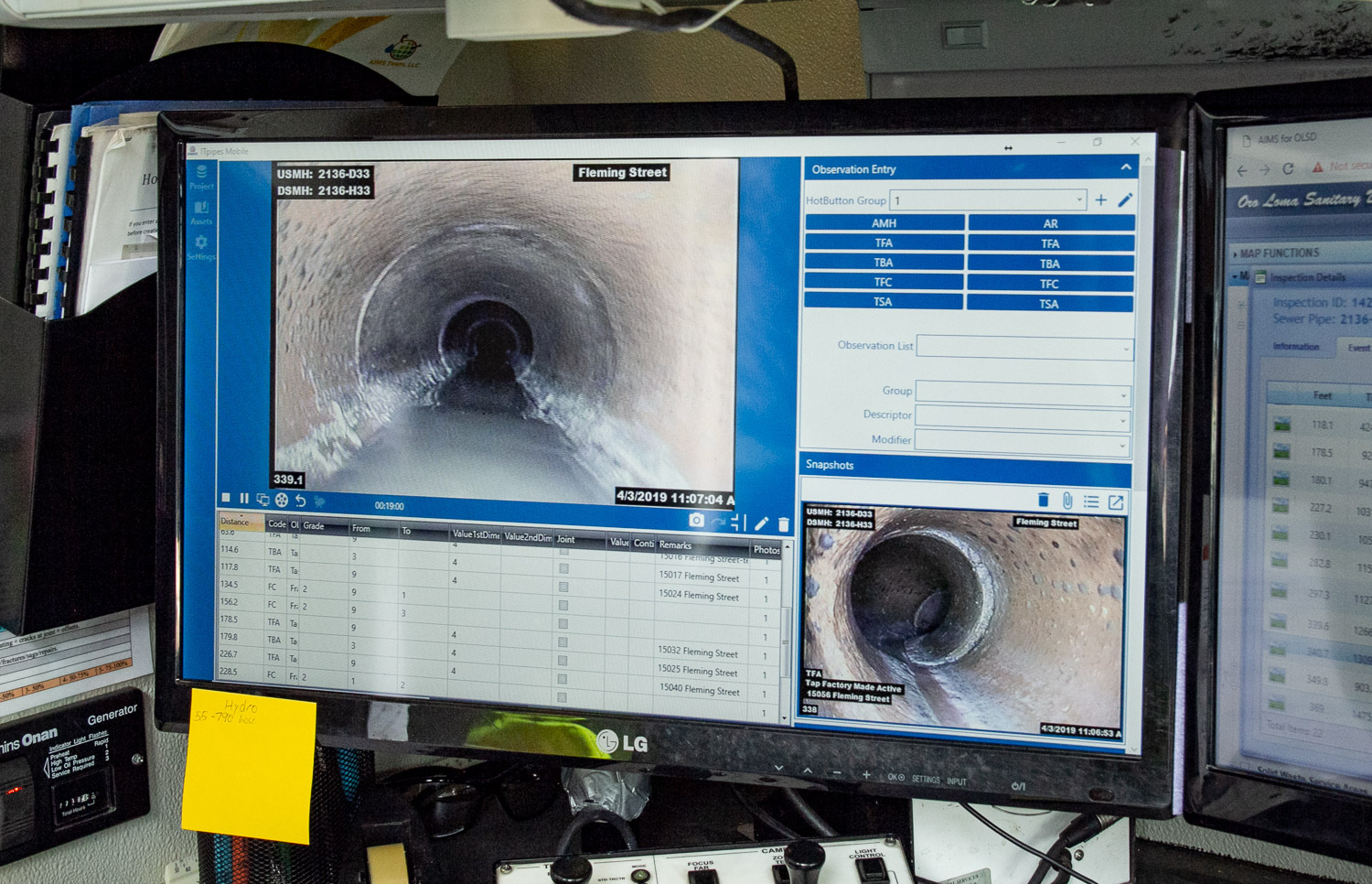The width and height of the screenshot is (1372, 884).
Task: Click the Remarks column header
Action: [702, 544]
